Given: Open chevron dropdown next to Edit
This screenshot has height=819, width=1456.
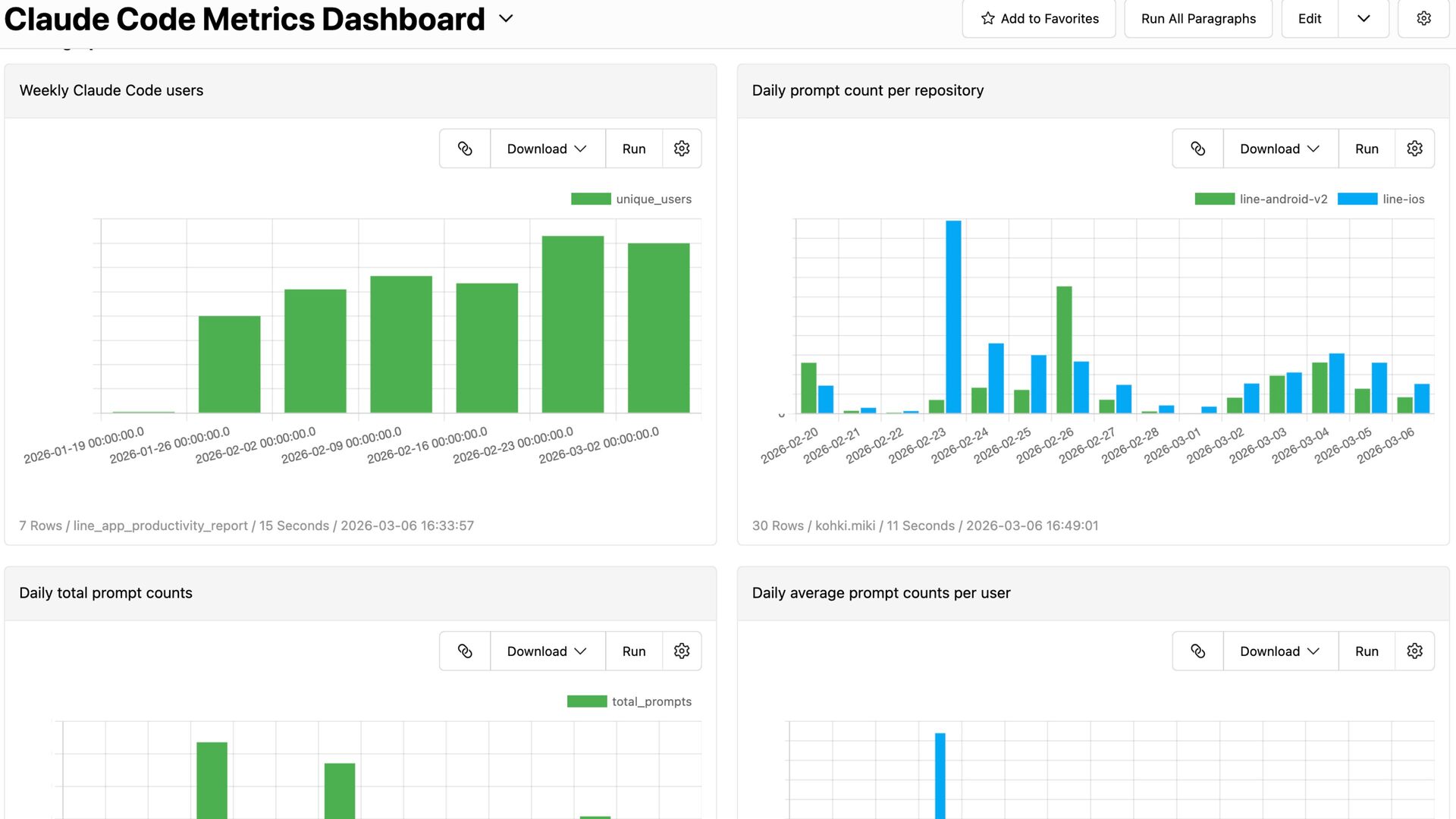Looking at the screenshot, I should point(1363,18).
